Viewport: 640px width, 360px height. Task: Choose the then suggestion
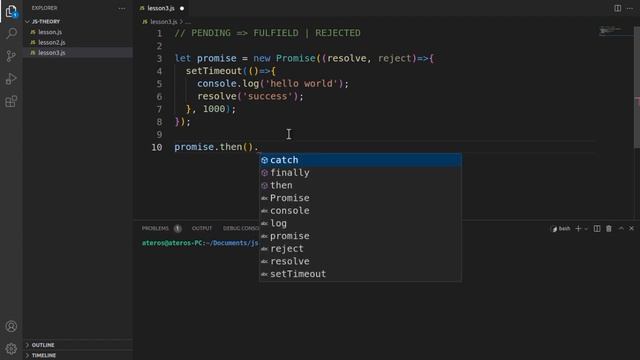pos(360,185)
